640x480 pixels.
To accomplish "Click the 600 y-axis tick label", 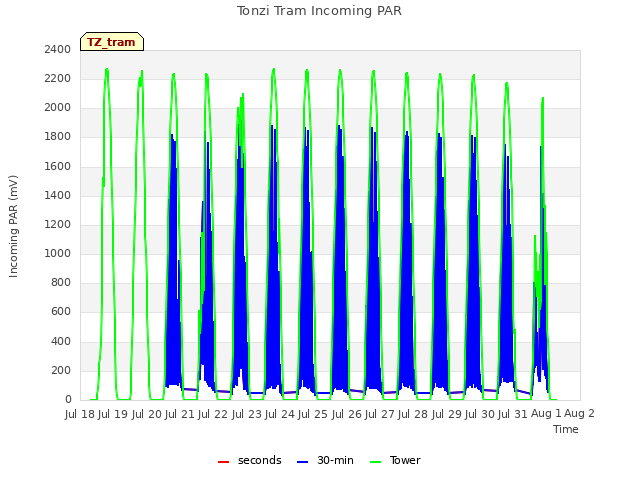I will click(x=61, y=312).
